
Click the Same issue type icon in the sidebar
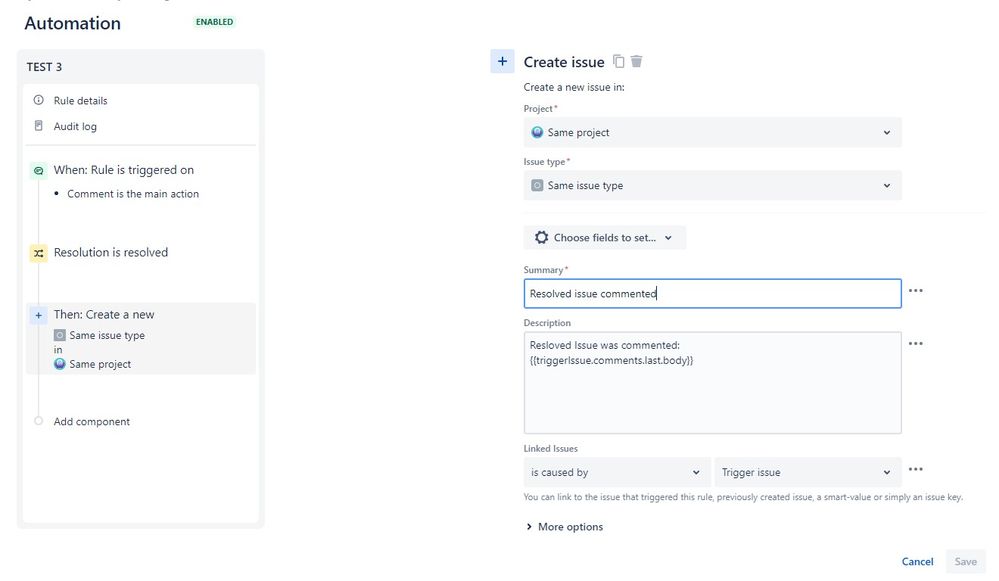click(60, 335)
